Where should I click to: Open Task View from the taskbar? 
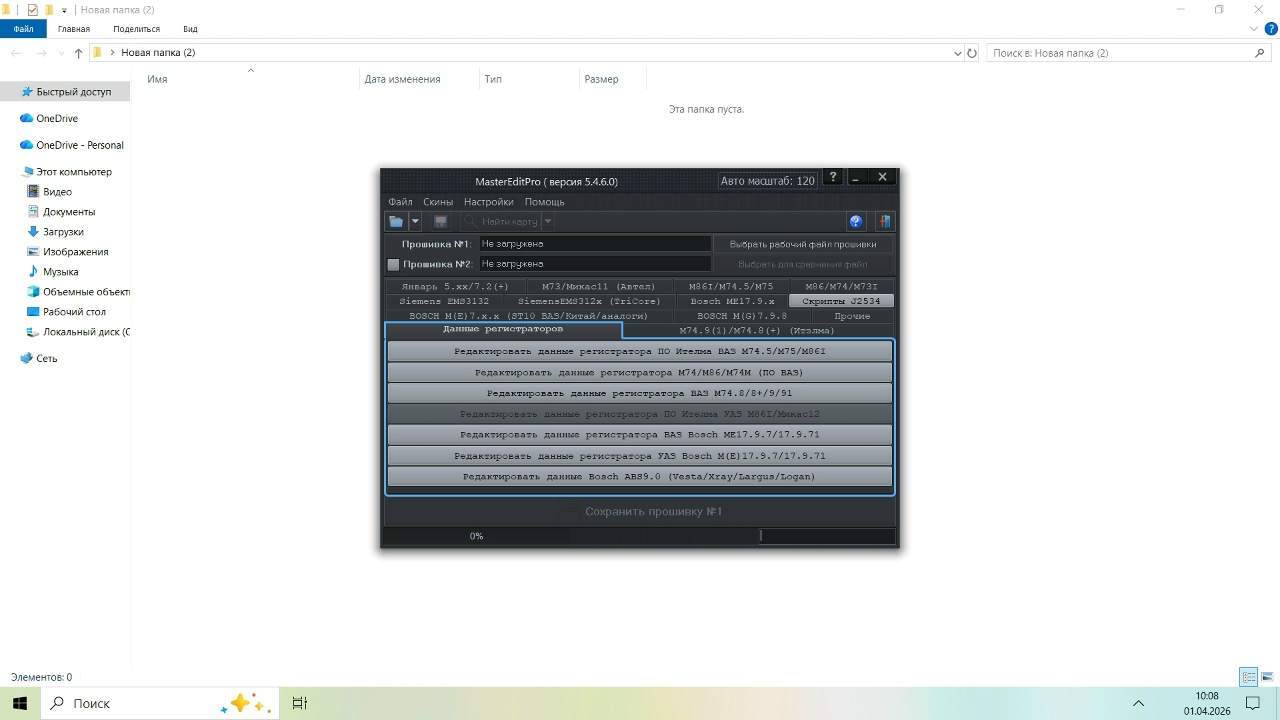click(x=299, y=703)
